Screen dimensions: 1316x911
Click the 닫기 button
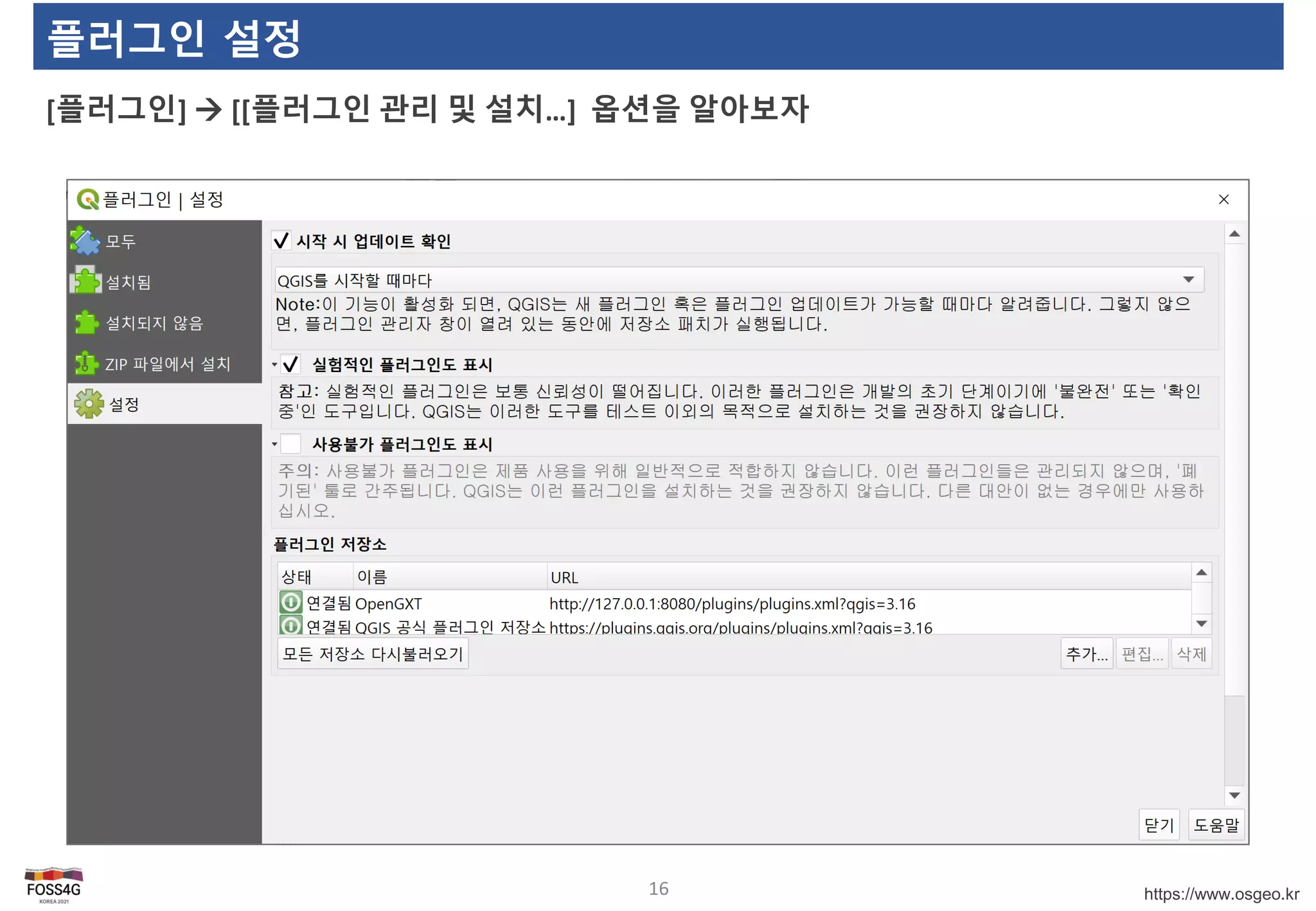[x=1159, y=825]
